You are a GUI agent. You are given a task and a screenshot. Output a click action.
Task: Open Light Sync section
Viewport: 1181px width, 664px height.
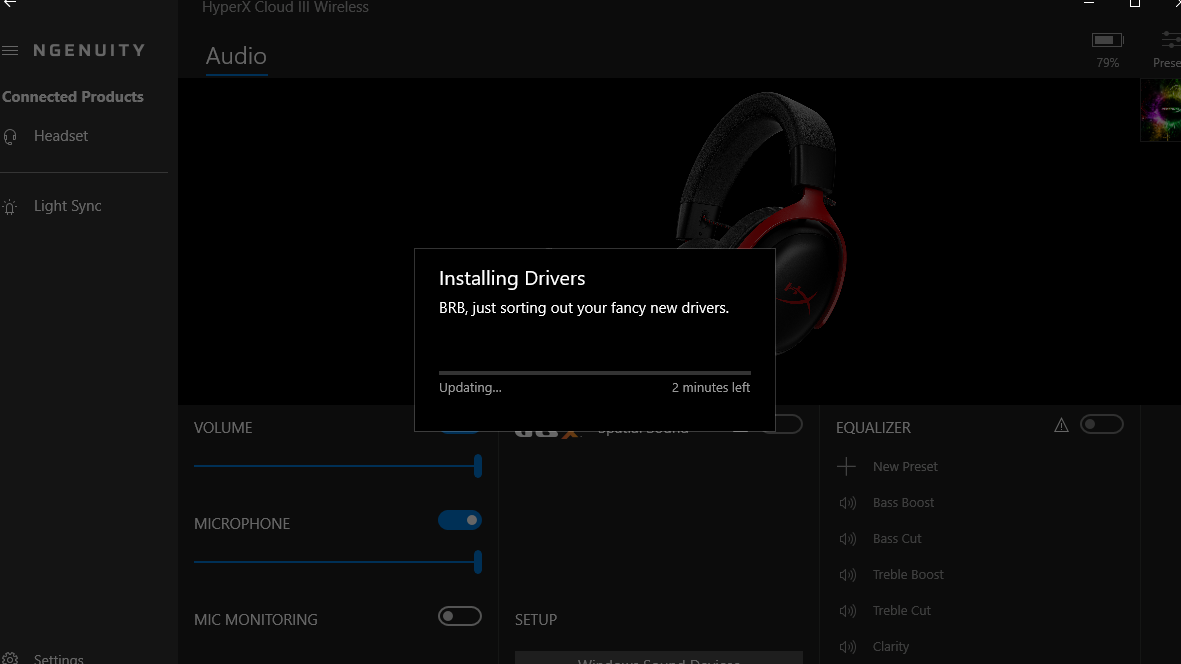click(x=68, y=206)
